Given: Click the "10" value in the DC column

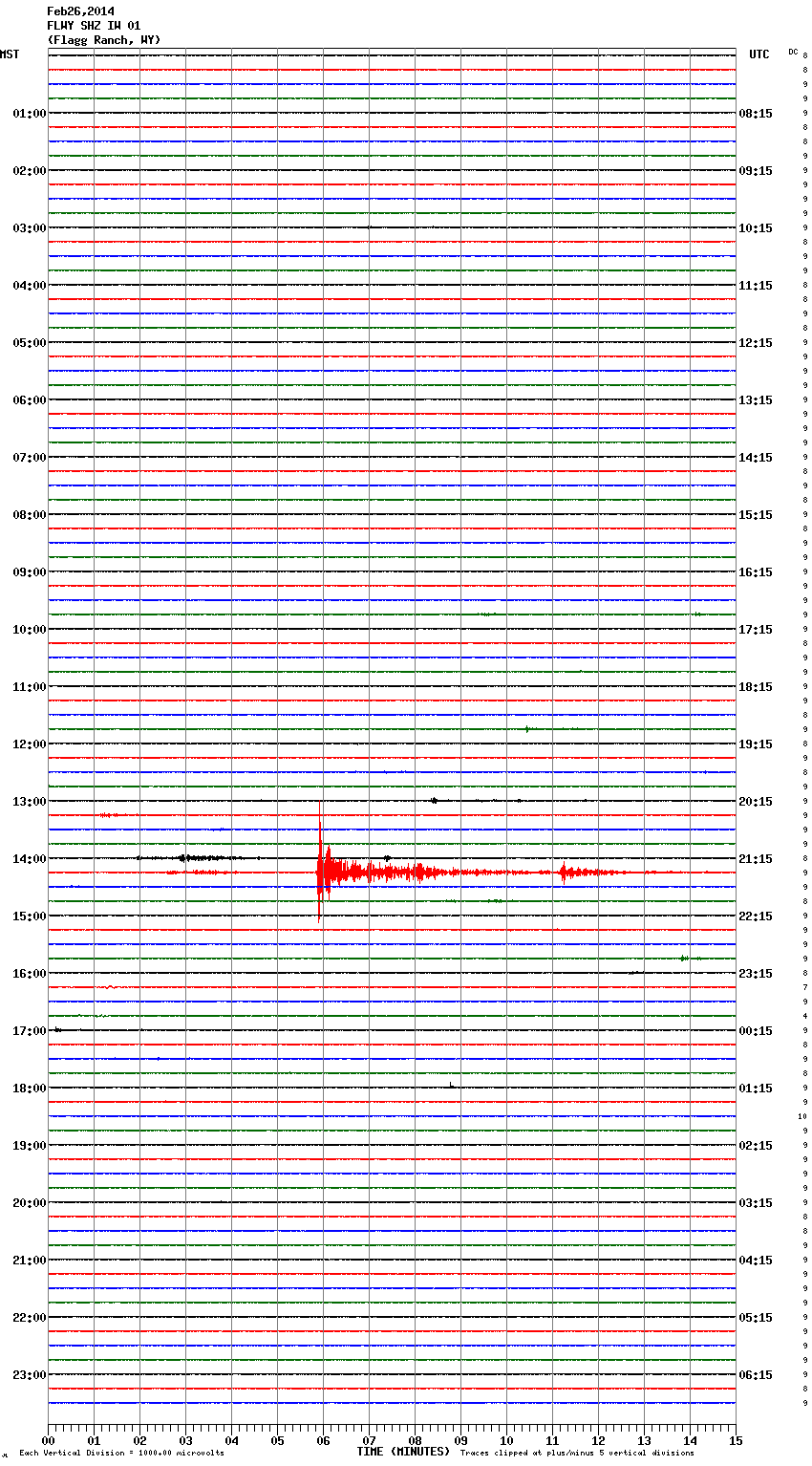Looking at the screenshot, I should pyautogui.click(x=802, y=1116).
